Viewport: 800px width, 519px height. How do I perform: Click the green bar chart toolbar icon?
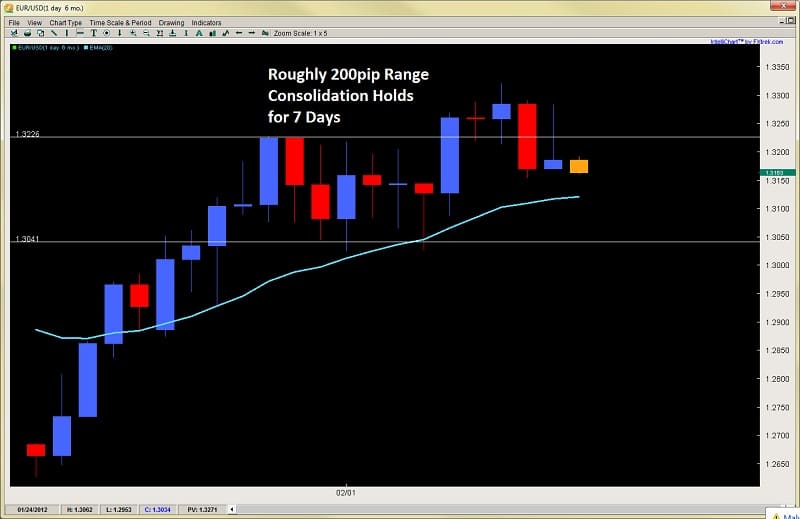point(212,33)
